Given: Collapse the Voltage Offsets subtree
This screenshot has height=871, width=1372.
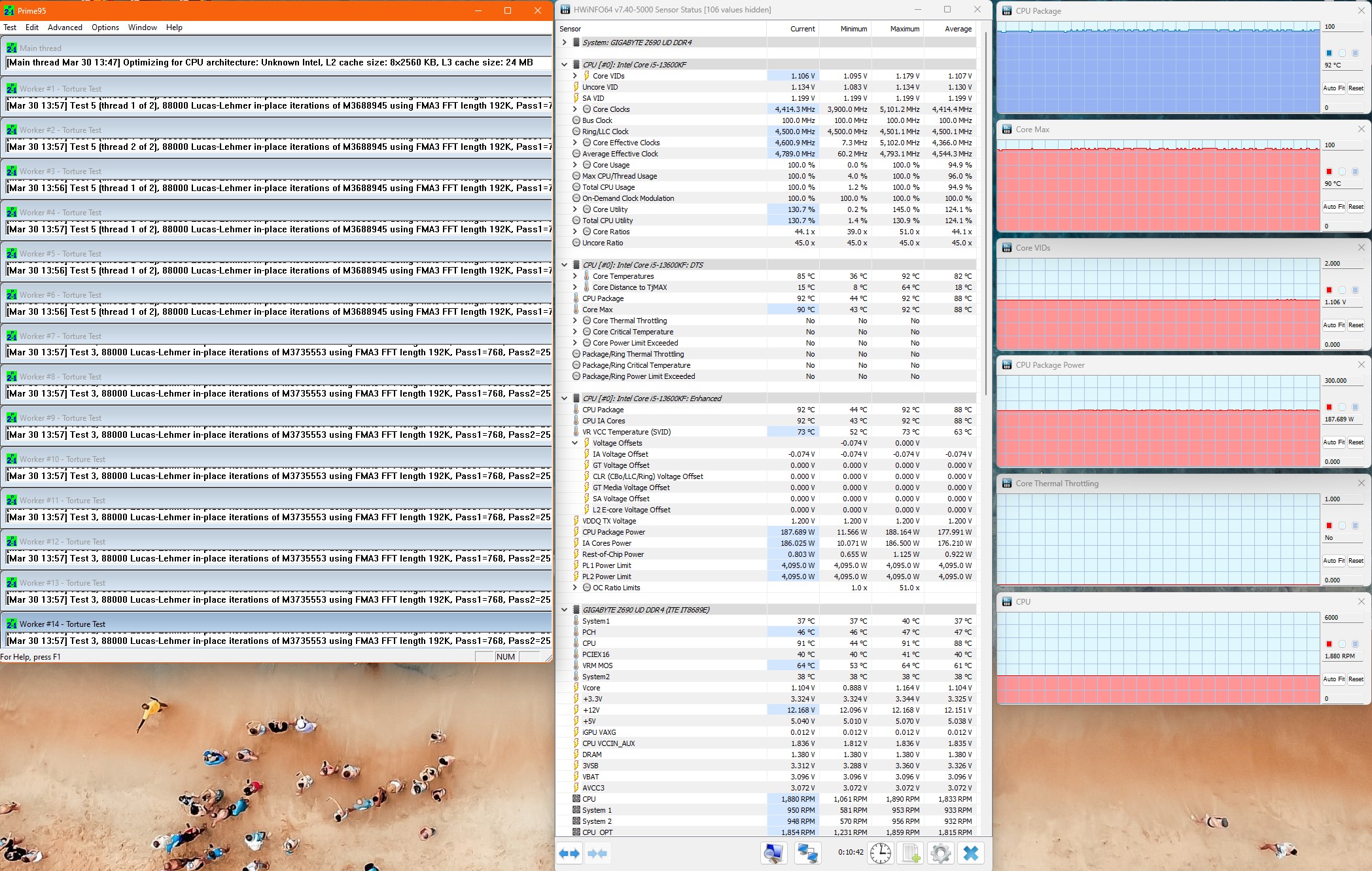Looking at the screenshot, I should click(575, 443).
